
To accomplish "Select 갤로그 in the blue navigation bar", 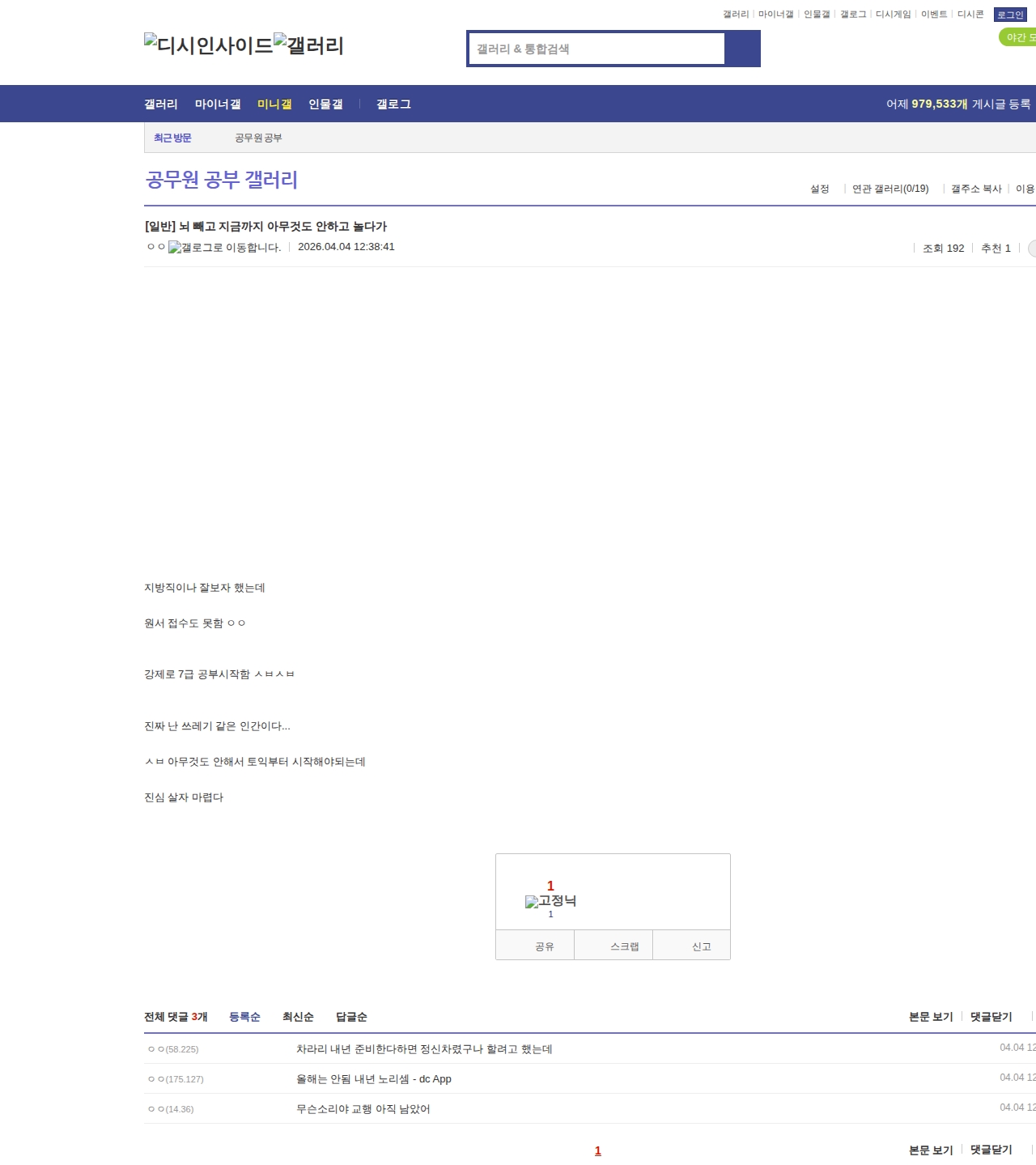I will [393, 104].
